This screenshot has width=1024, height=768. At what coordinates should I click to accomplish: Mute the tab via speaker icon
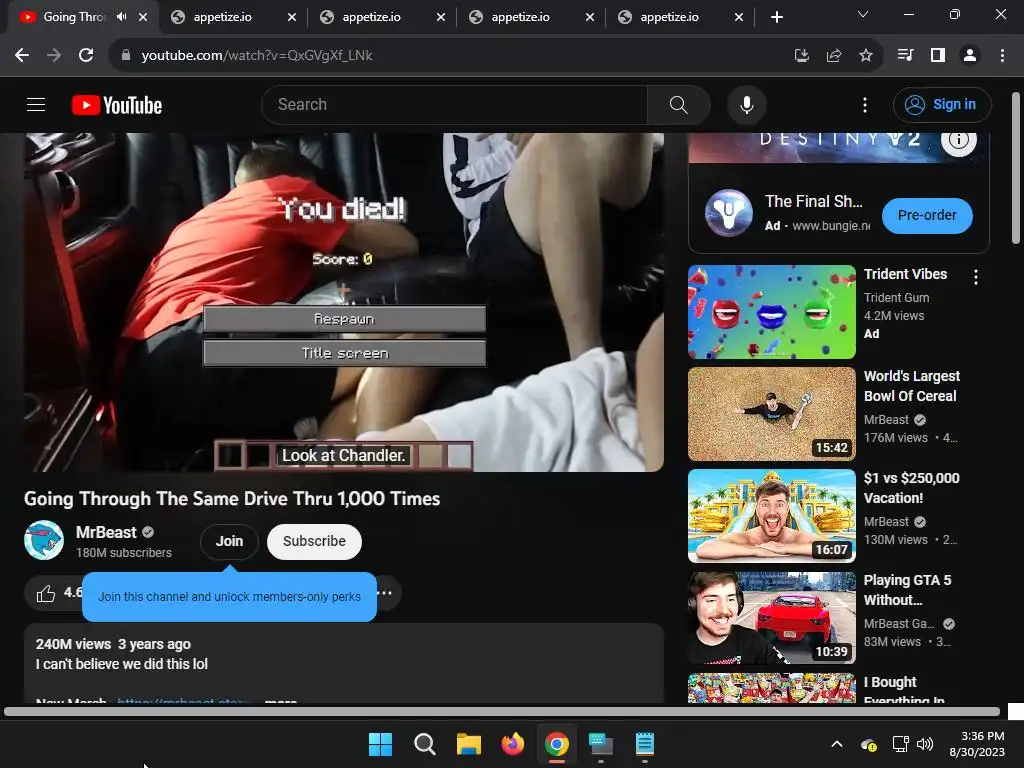click(121, 17)
